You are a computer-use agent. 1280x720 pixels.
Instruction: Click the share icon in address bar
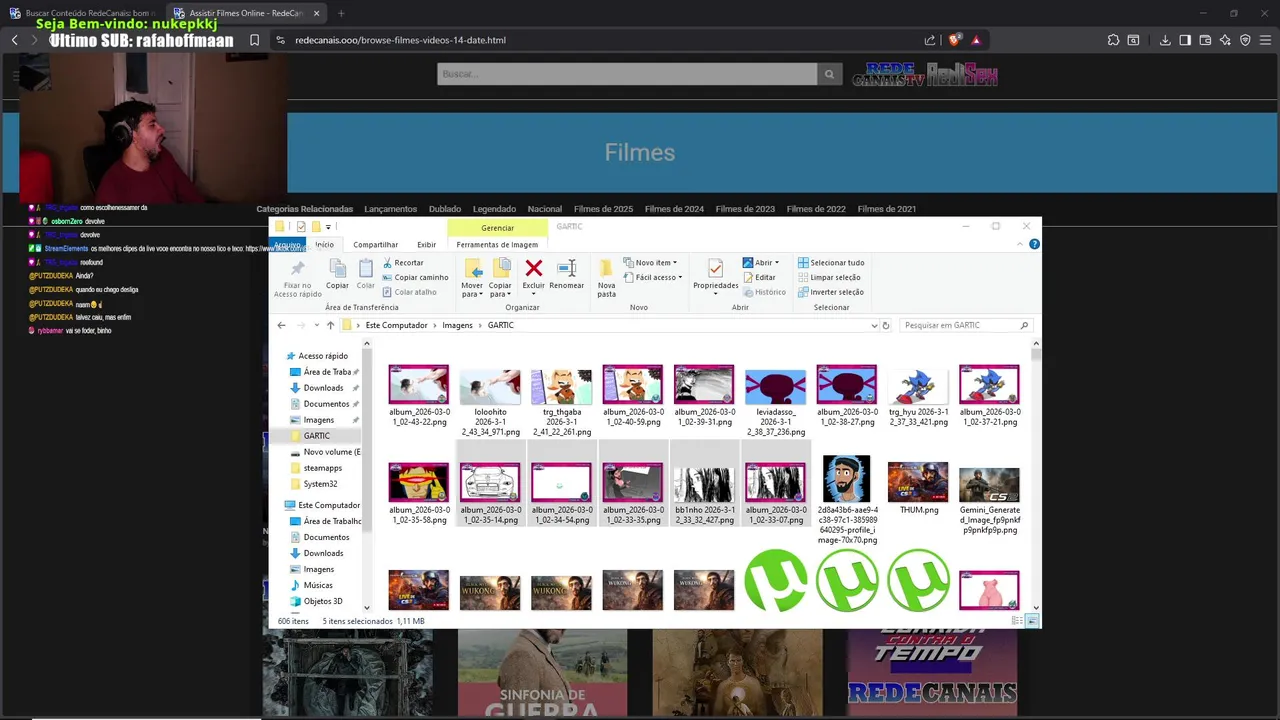930,40
